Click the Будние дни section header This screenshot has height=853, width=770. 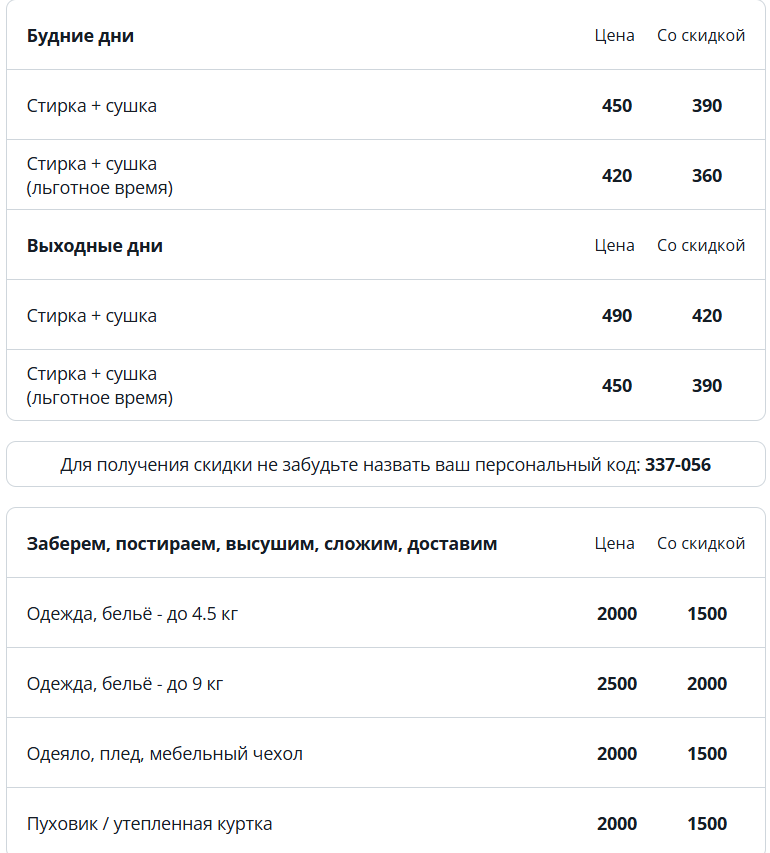coord(80,36)
